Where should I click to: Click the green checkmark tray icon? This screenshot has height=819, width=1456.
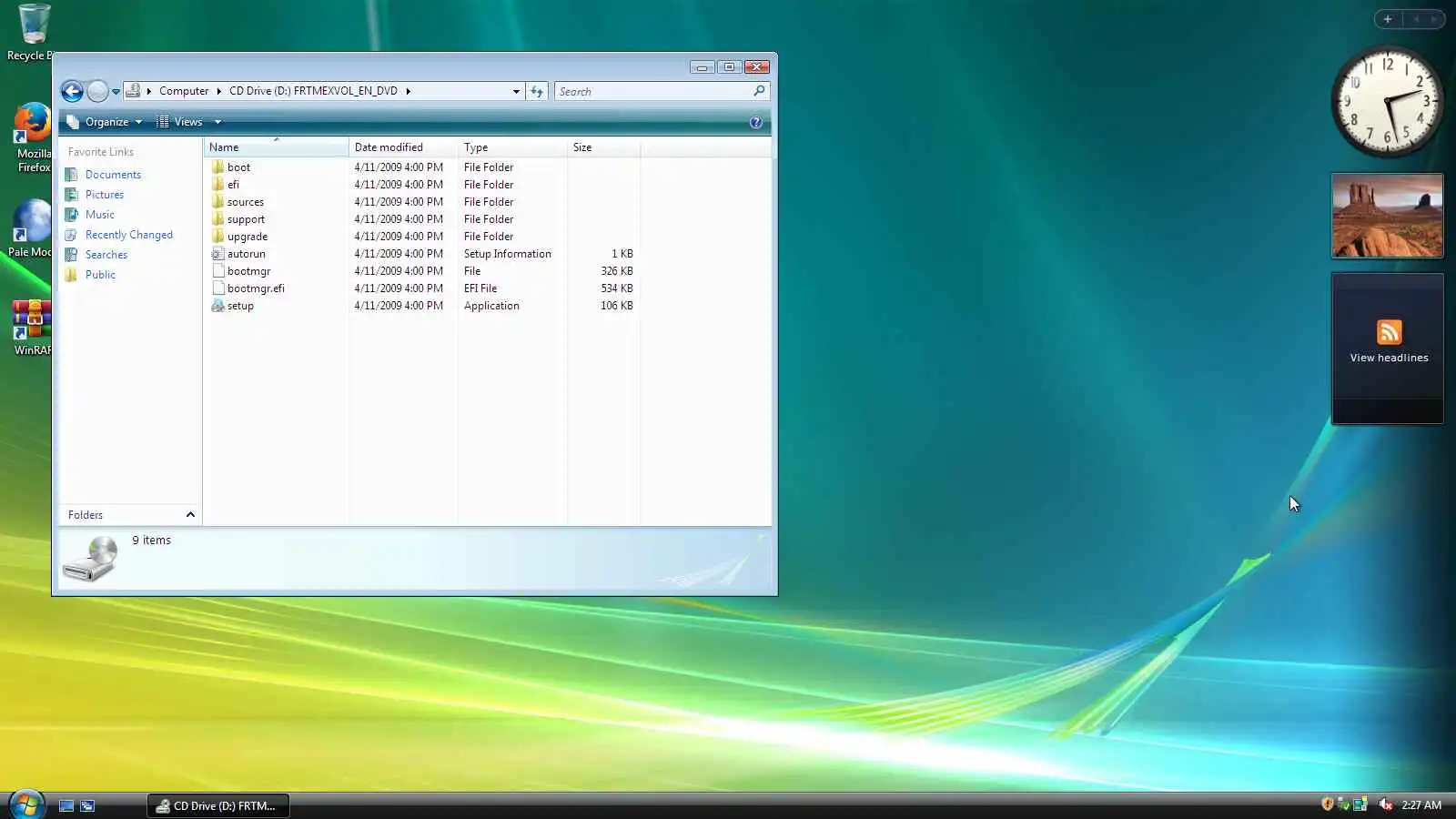pos(1343,804)
